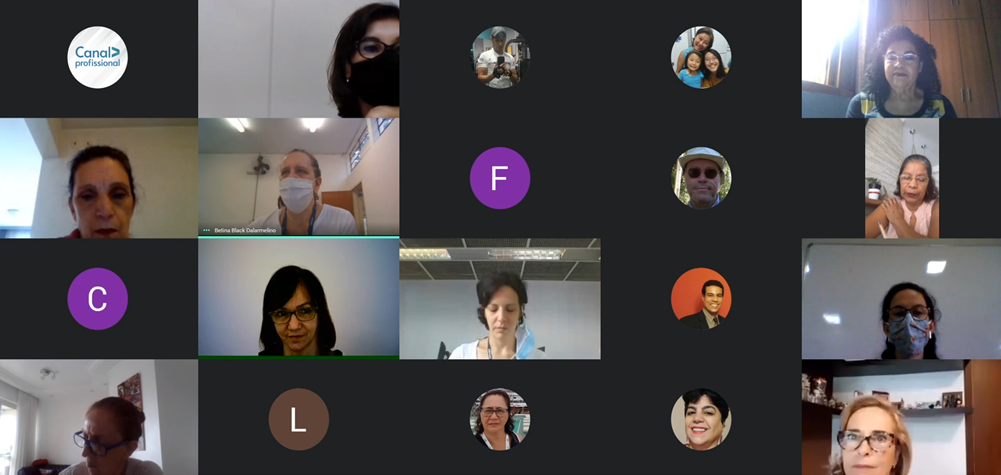Click avatar showing three people hugging
The image size is (1001, 475).
pos(701,57)
